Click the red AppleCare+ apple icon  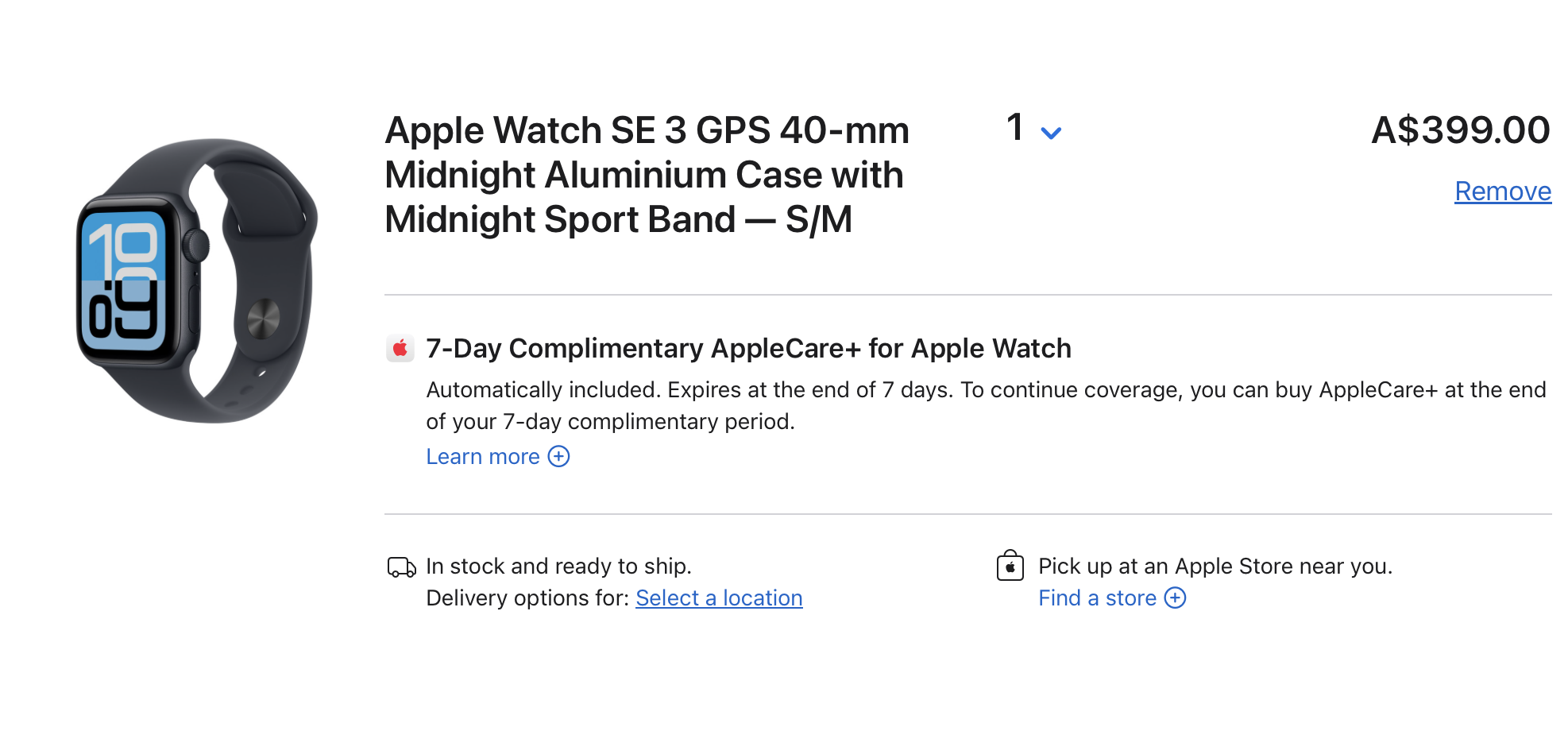point(400,348)
